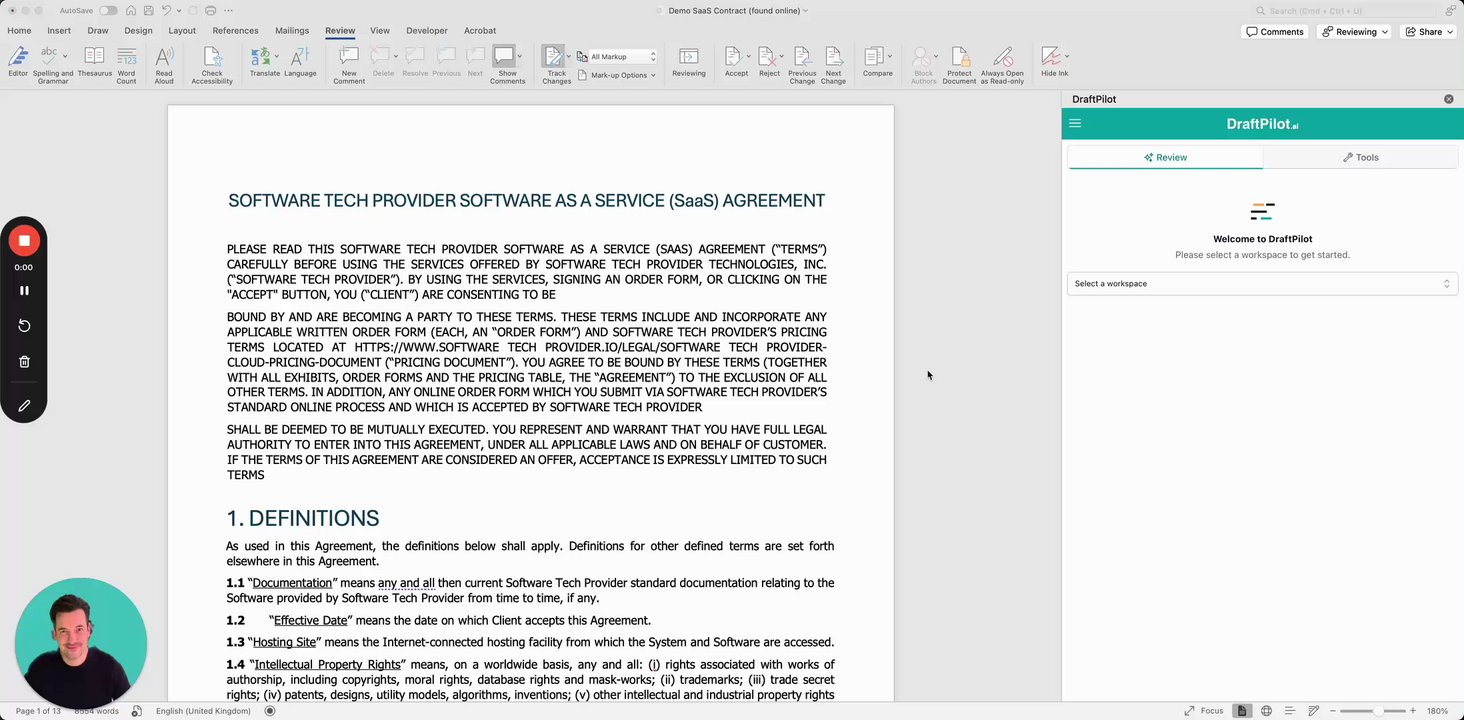1464x720 pixels.
Task: Open the Home ribbon tab
Action: point(19,31)
